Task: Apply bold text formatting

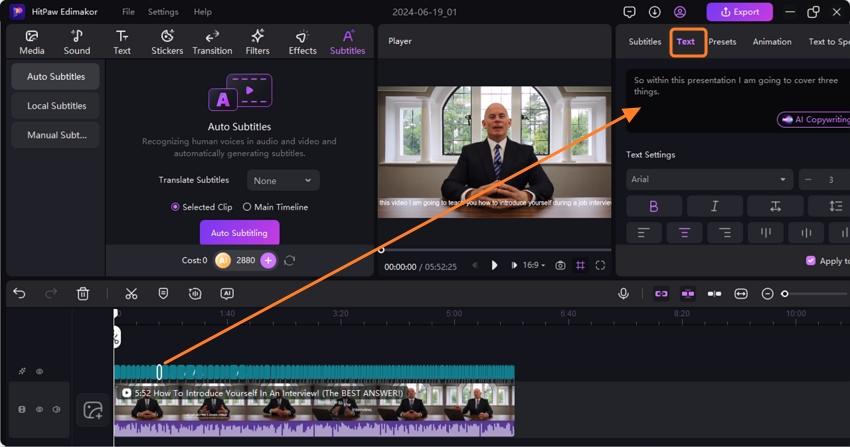Action: click(654, 206)
